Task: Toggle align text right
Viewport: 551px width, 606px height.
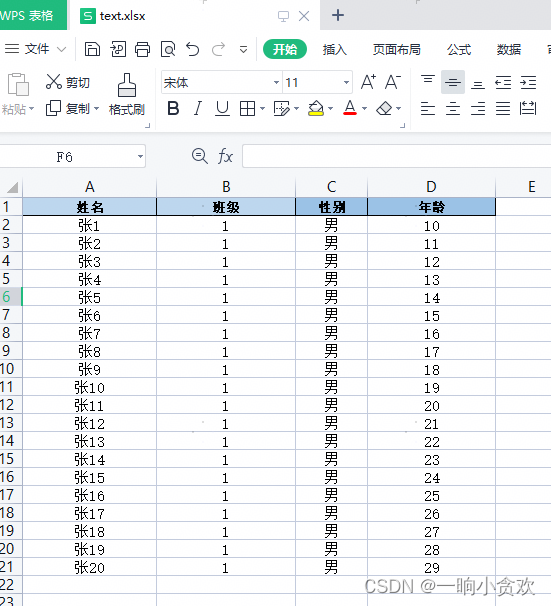Action: point(478,109)
